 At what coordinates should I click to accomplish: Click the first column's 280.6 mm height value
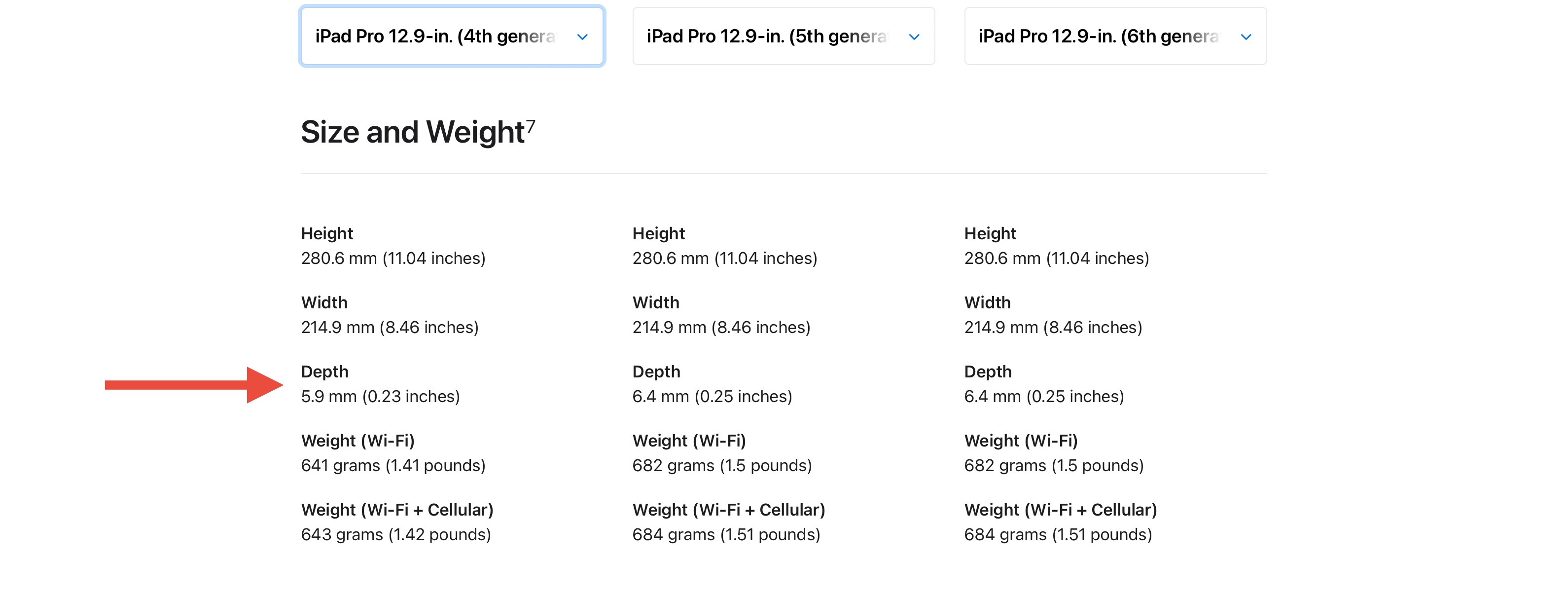[393, 259]
